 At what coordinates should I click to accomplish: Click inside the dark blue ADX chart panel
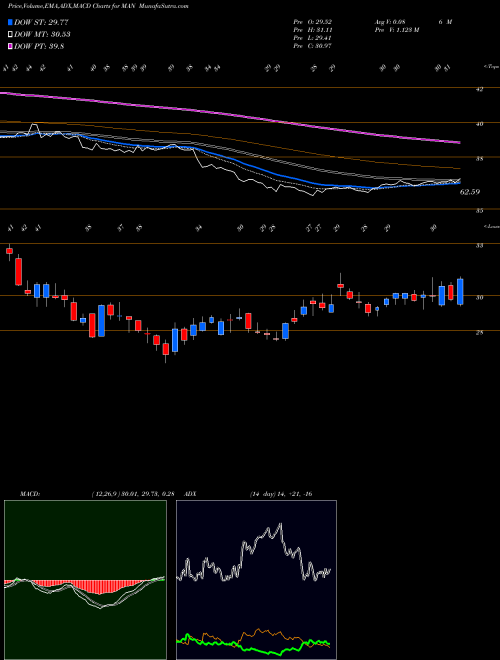click(256, 580)
